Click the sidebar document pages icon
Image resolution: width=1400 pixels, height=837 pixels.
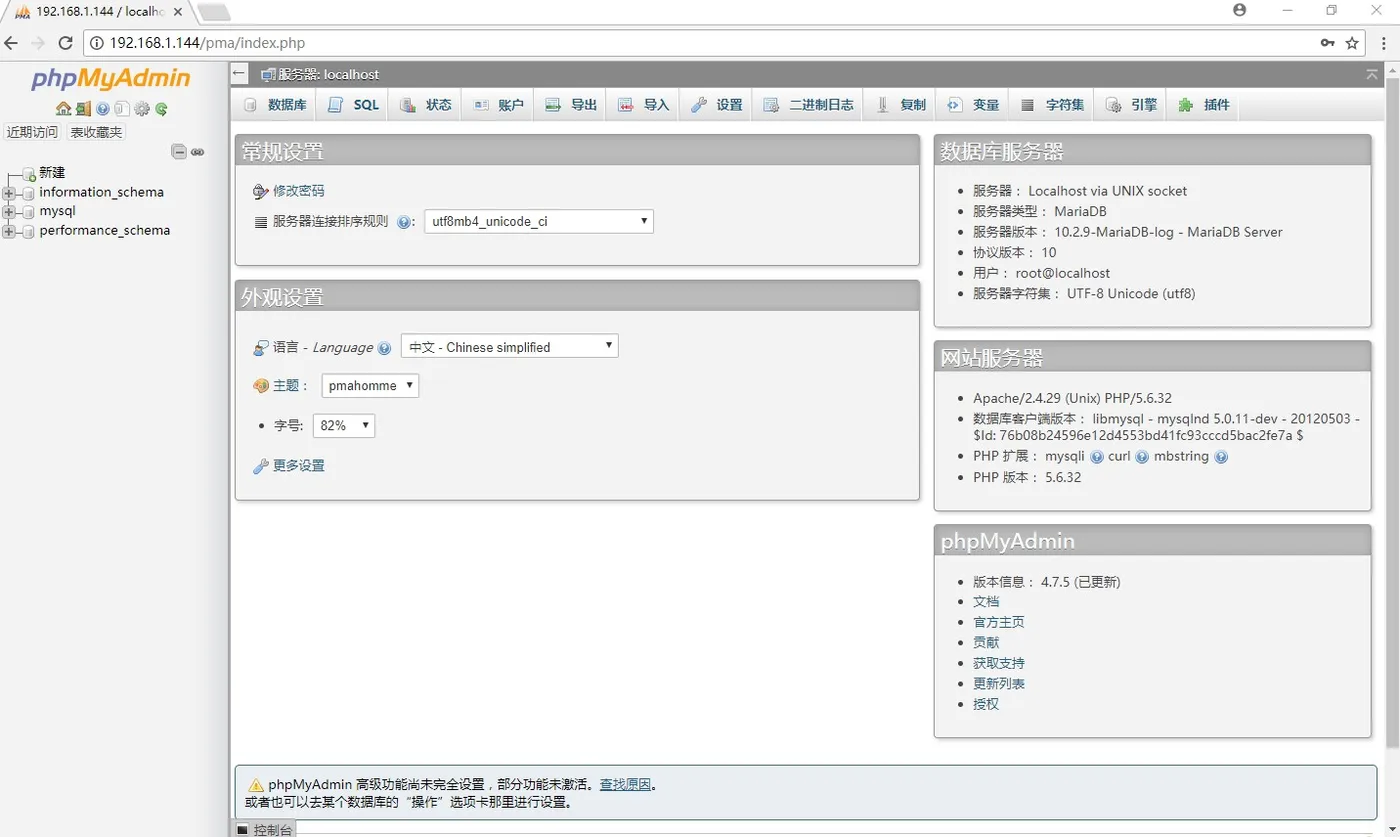(x=121, y=109)
